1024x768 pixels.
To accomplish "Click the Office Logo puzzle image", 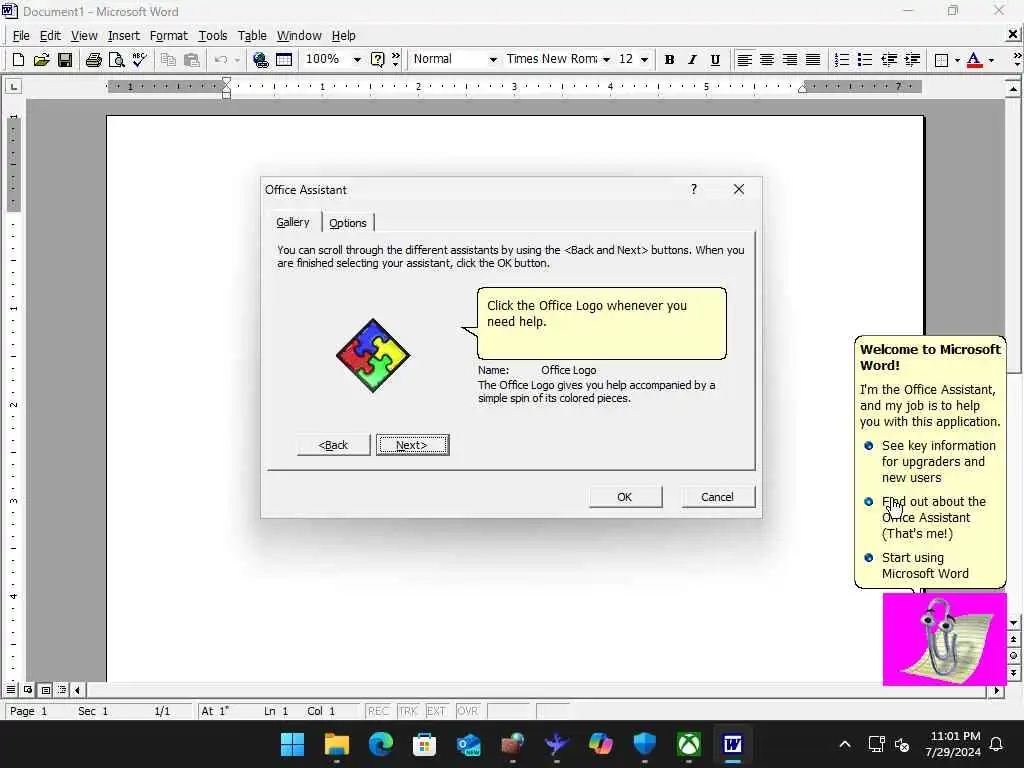I will (373, 355).
